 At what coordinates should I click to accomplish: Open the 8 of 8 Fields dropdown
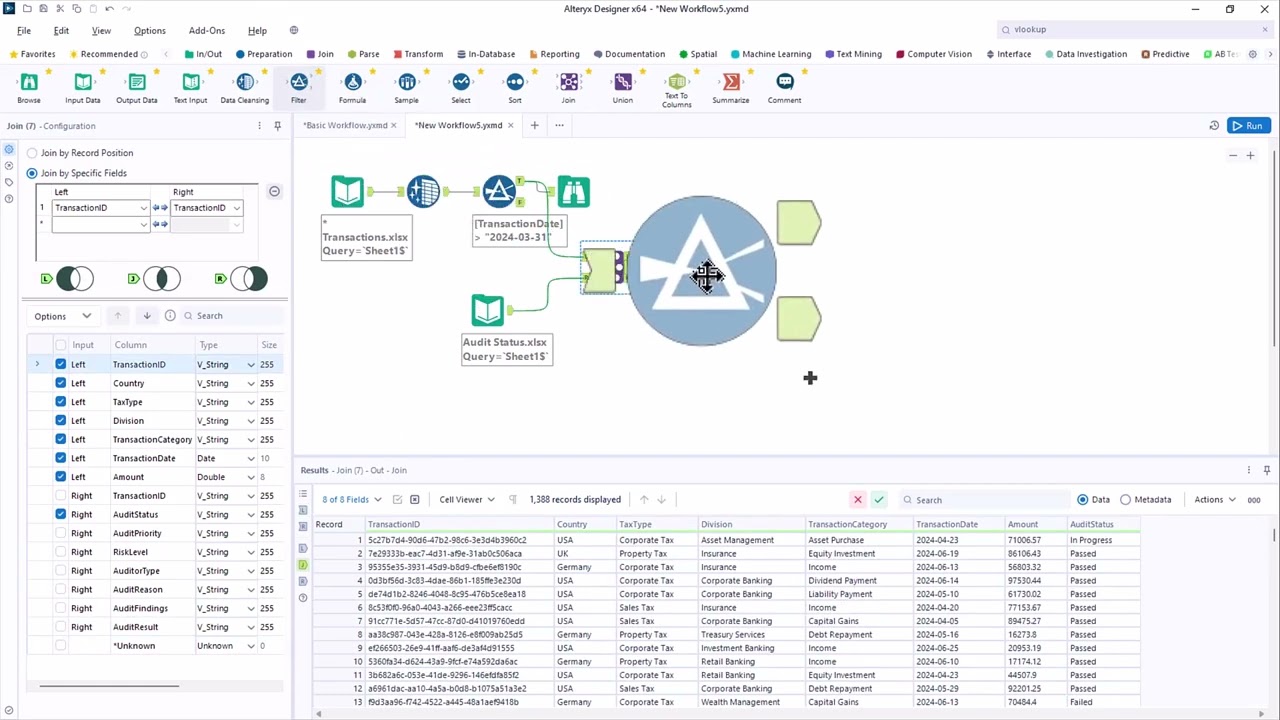[352, 499]
